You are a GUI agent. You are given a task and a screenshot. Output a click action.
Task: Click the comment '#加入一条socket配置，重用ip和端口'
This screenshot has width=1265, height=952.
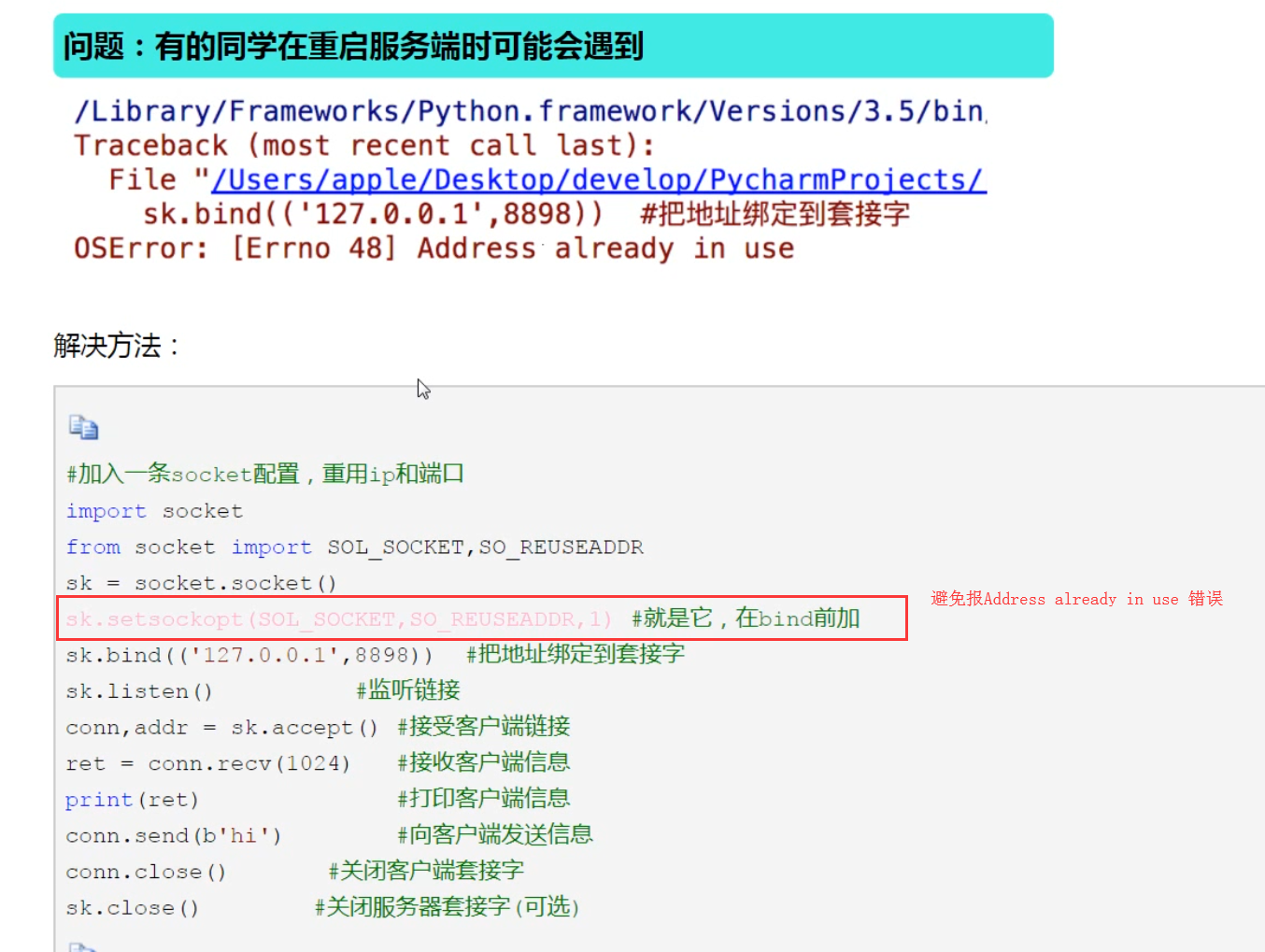point(265,474)
